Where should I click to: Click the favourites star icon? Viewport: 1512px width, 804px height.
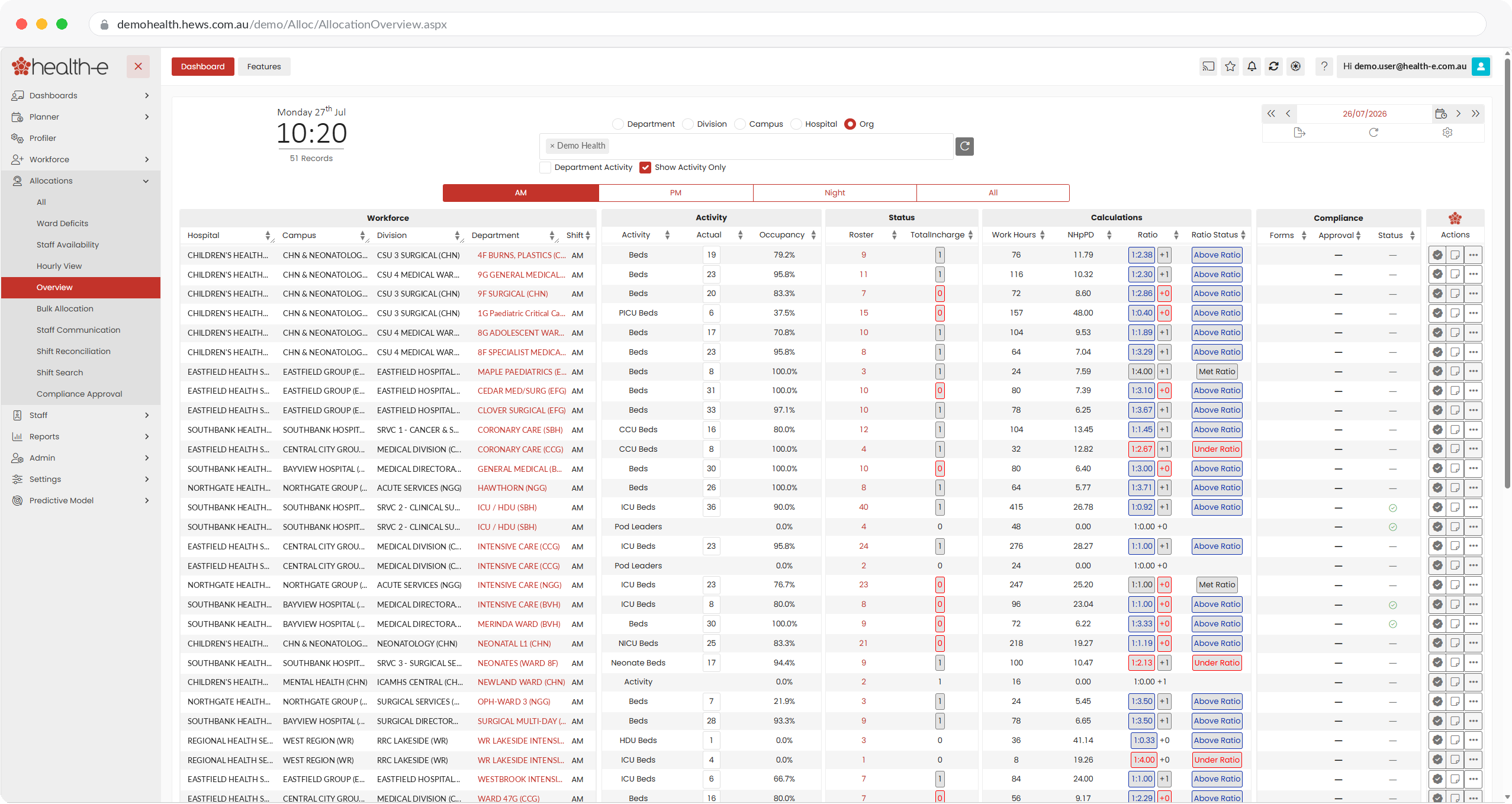point(1230,66)
